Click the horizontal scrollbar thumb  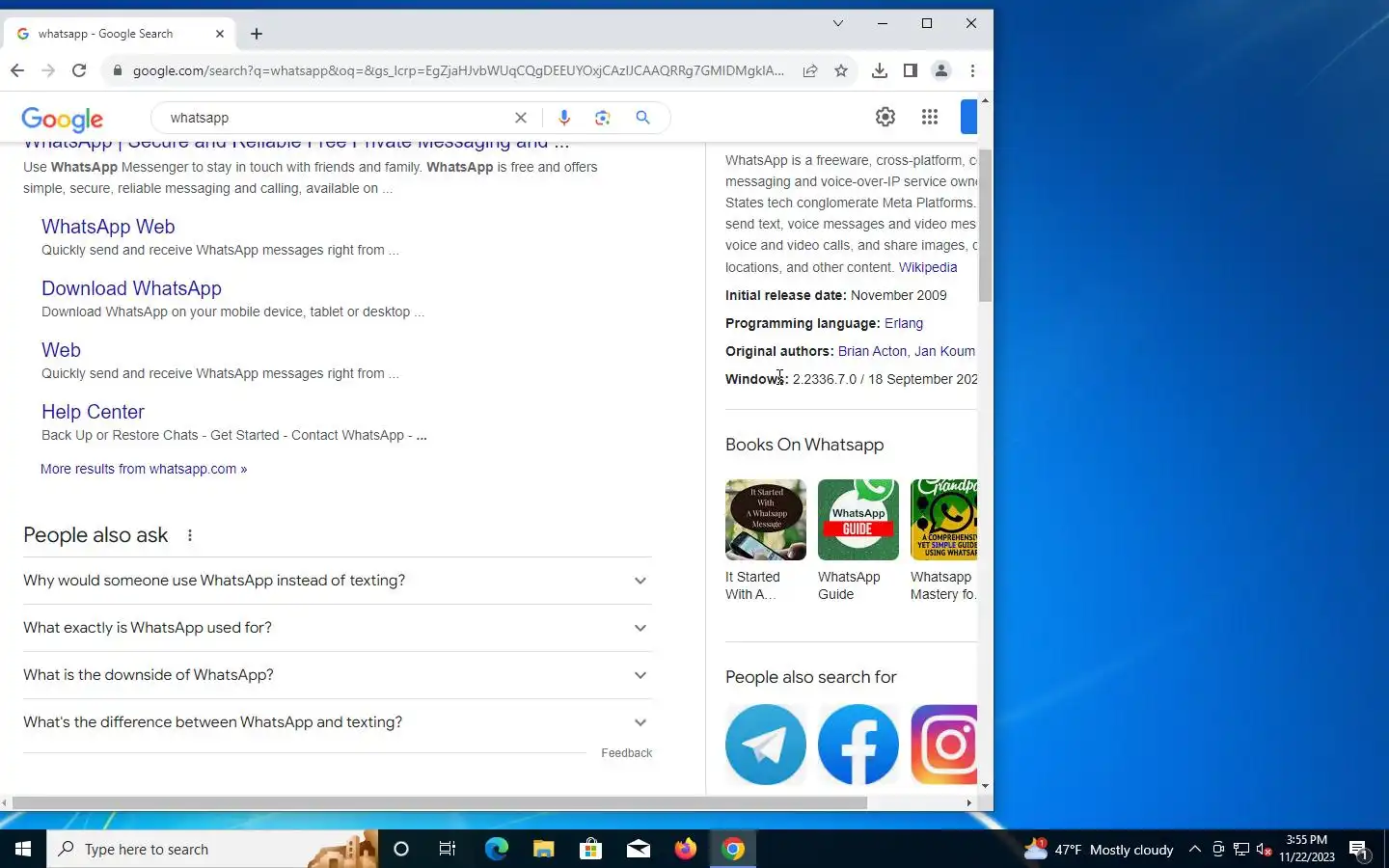pos(440,802)
